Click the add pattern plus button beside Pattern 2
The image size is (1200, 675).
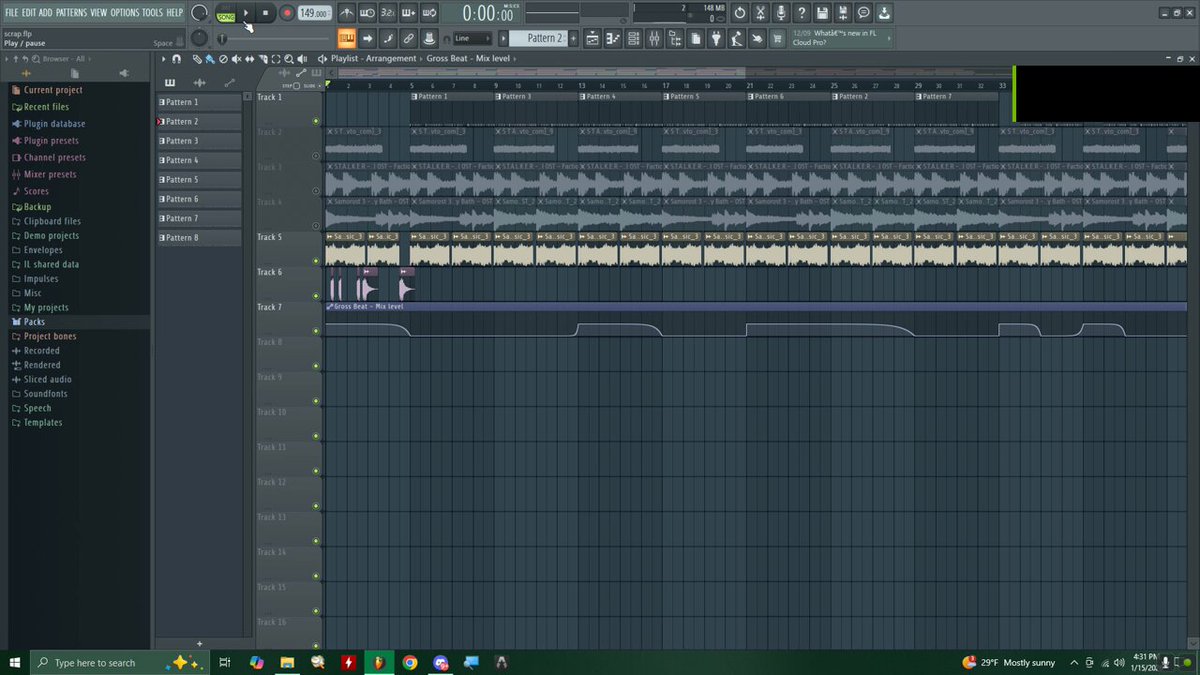point(573,38)
